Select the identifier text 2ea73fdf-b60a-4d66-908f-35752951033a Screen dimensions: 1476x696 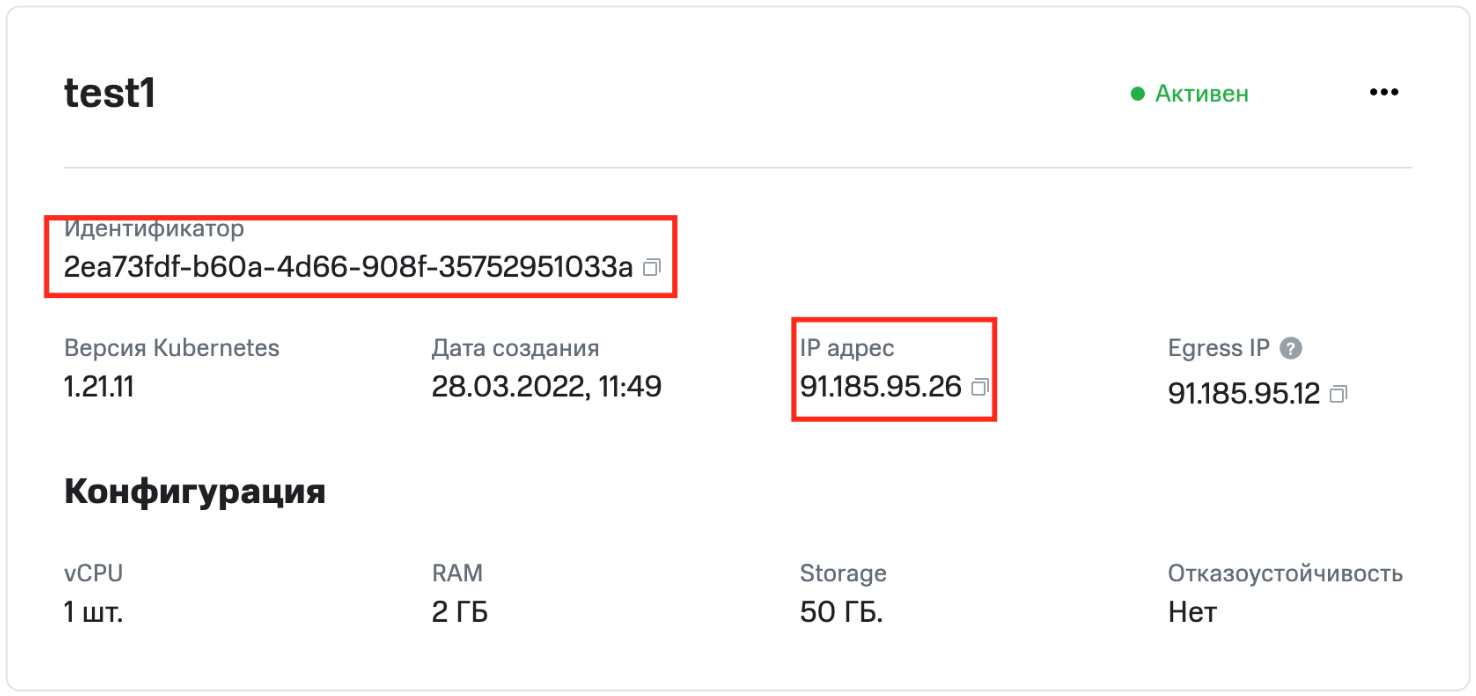click(348, 268)
